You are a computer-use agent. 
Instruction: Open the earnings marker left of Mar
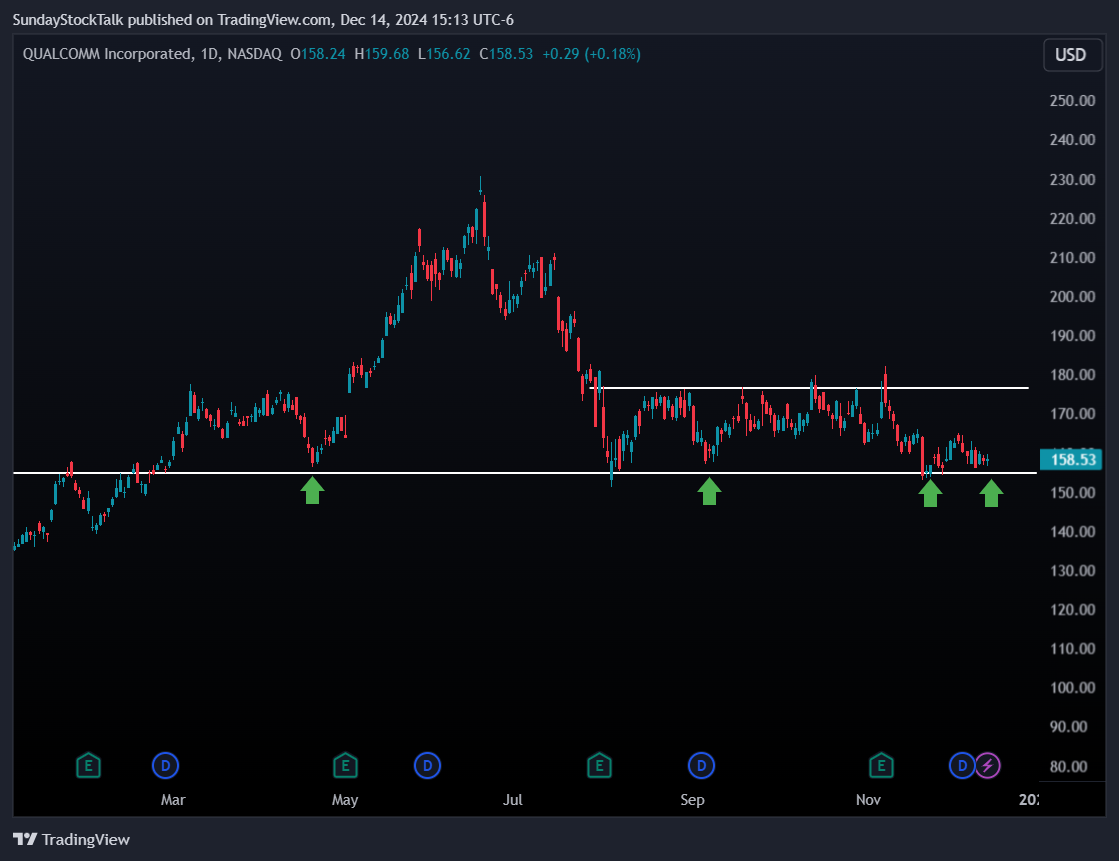88,766
